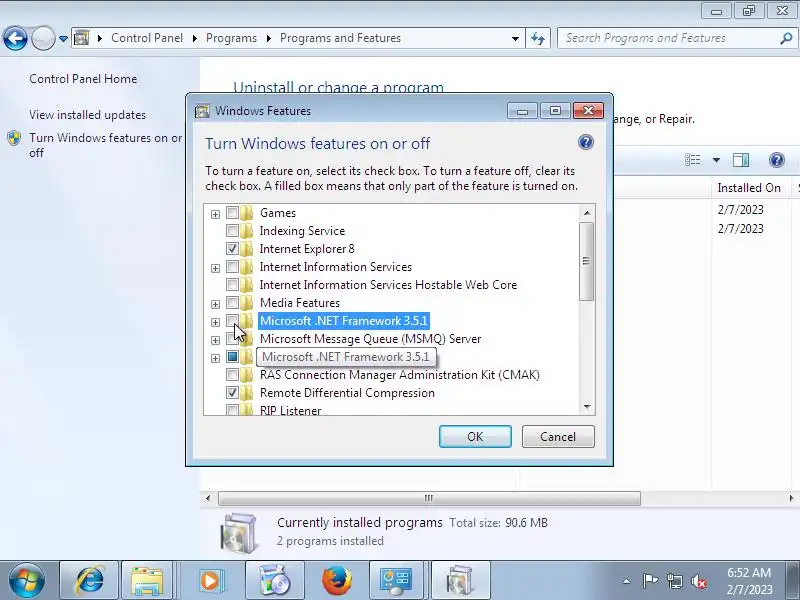Viewport: 800px width, 600px height.
Task: Select the Microsoft .NET Framework 3.5.1 row
Action: pyautogui.click(x=344, y=321)
